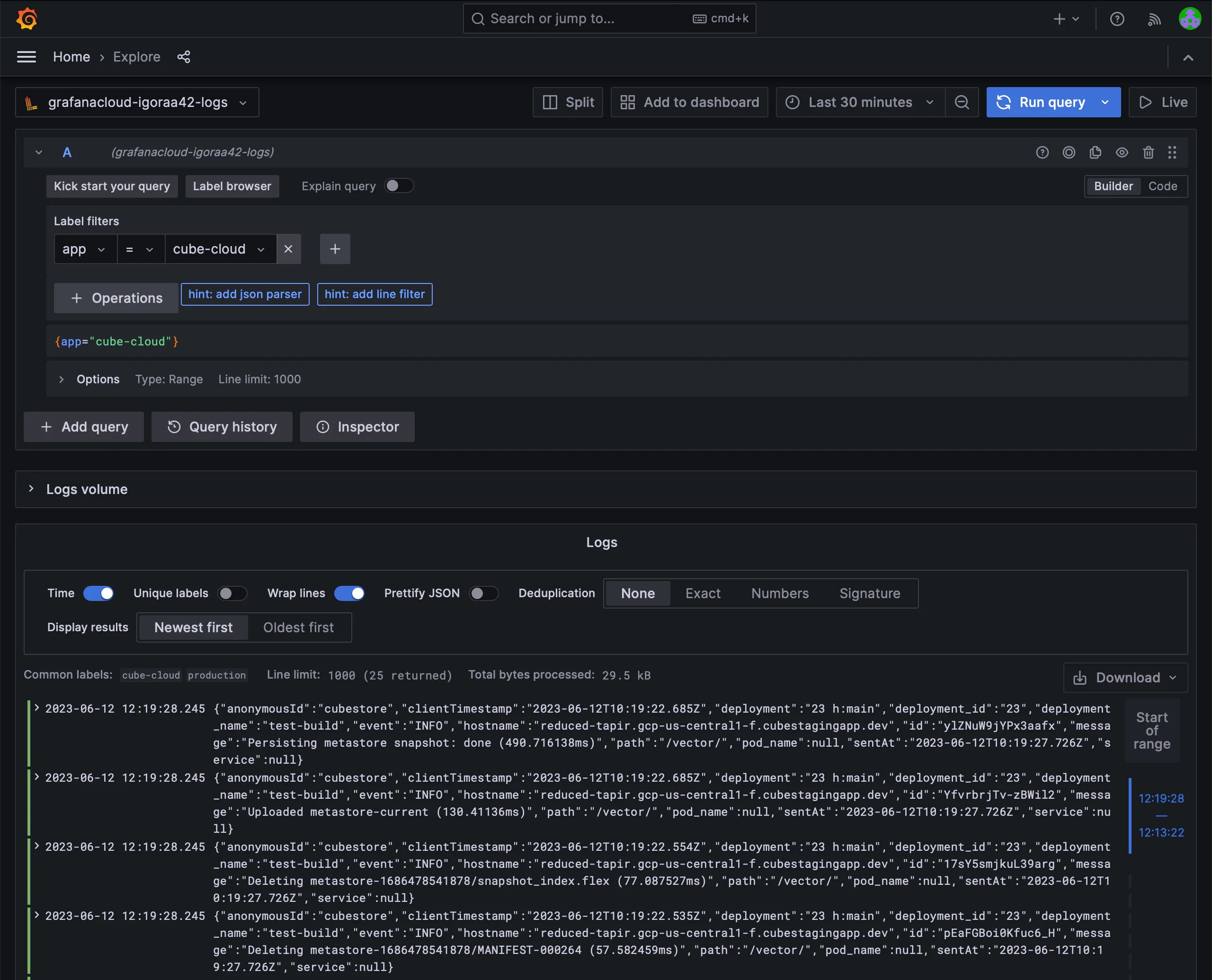The height and width of the screenshot is (980, 1212).
Task: Click hint: add json parser
Action: point(245,294)
